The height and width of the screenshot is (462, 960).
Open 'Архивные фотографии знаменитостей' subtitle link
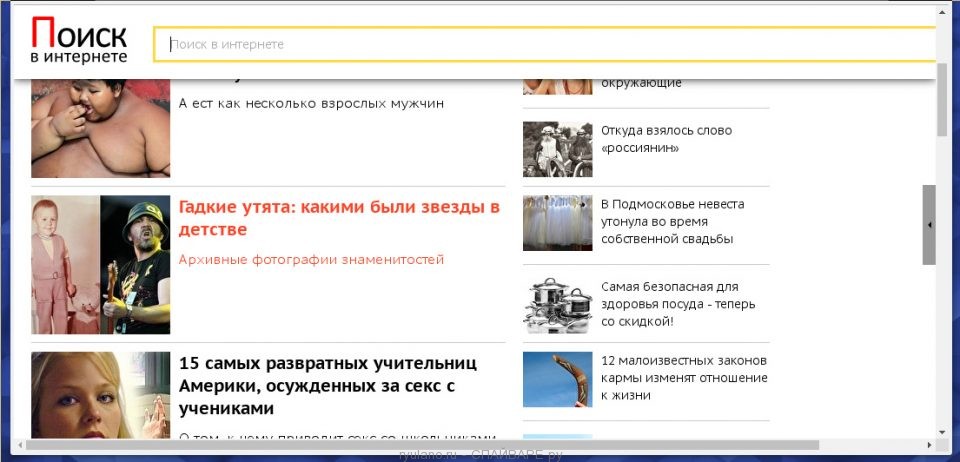(x=311, y=259)
